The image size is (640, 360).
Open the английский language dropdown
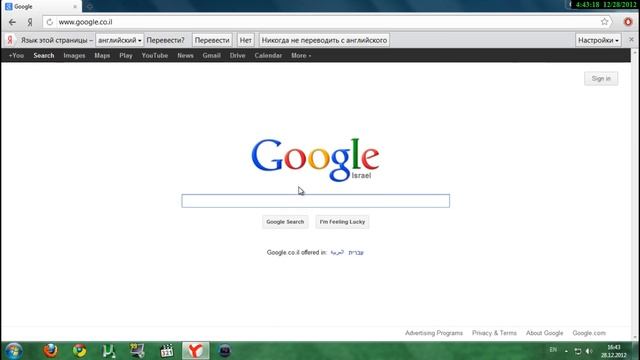119,40
